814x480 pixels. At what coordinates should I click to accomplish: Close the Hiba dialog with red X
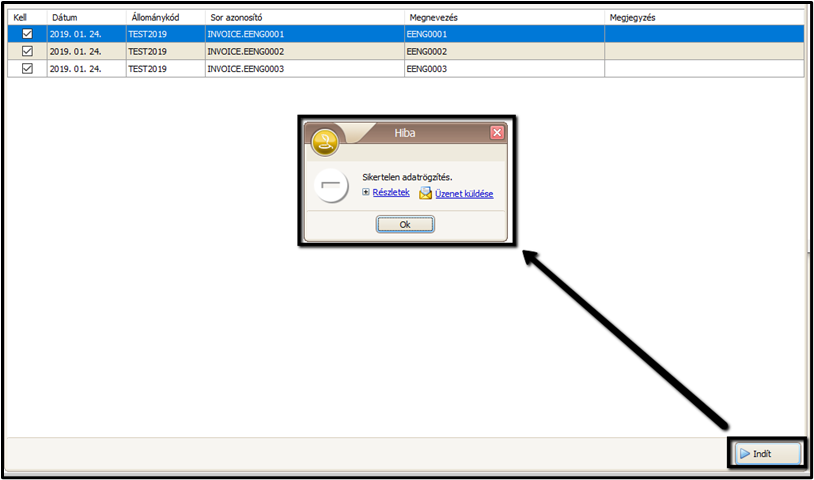click(x=497, y=133)
